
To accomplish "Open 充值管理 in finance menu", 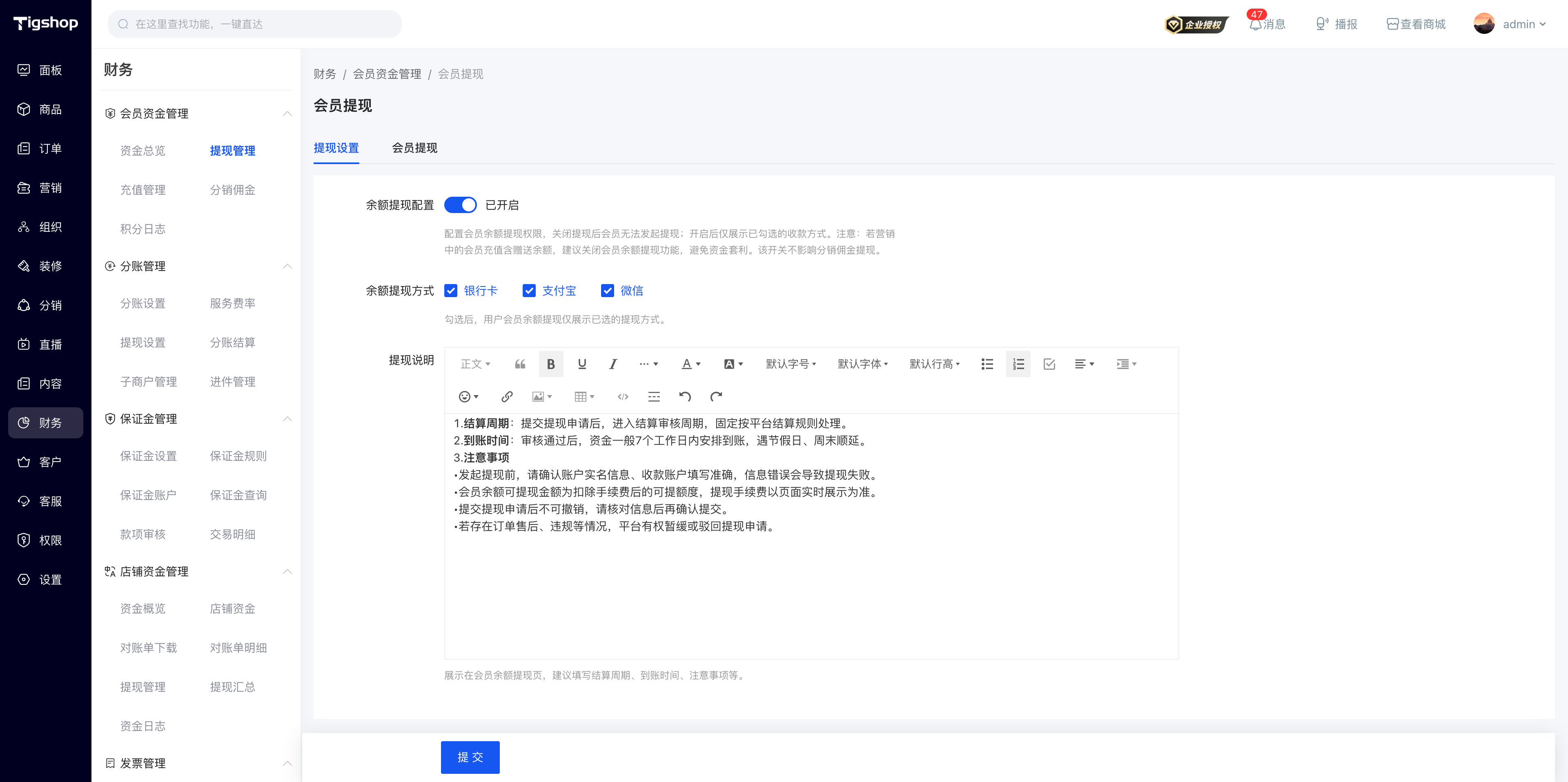I will pos(143,190).
